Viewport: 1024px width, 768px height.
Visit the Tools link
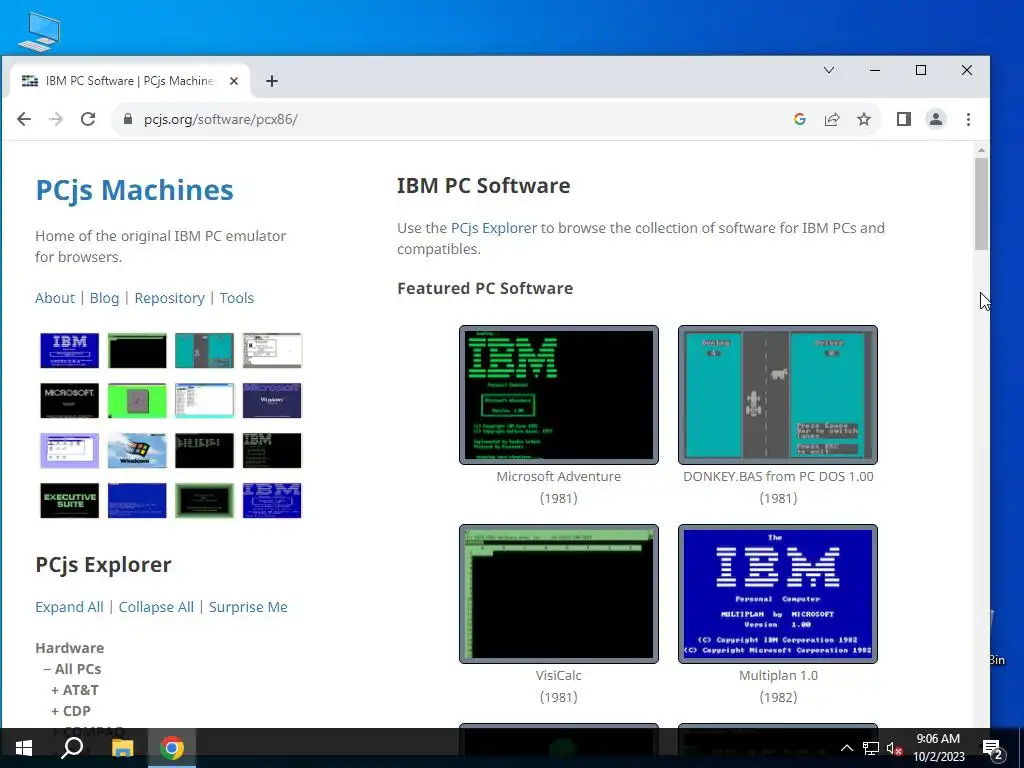(x=236, y=298)
